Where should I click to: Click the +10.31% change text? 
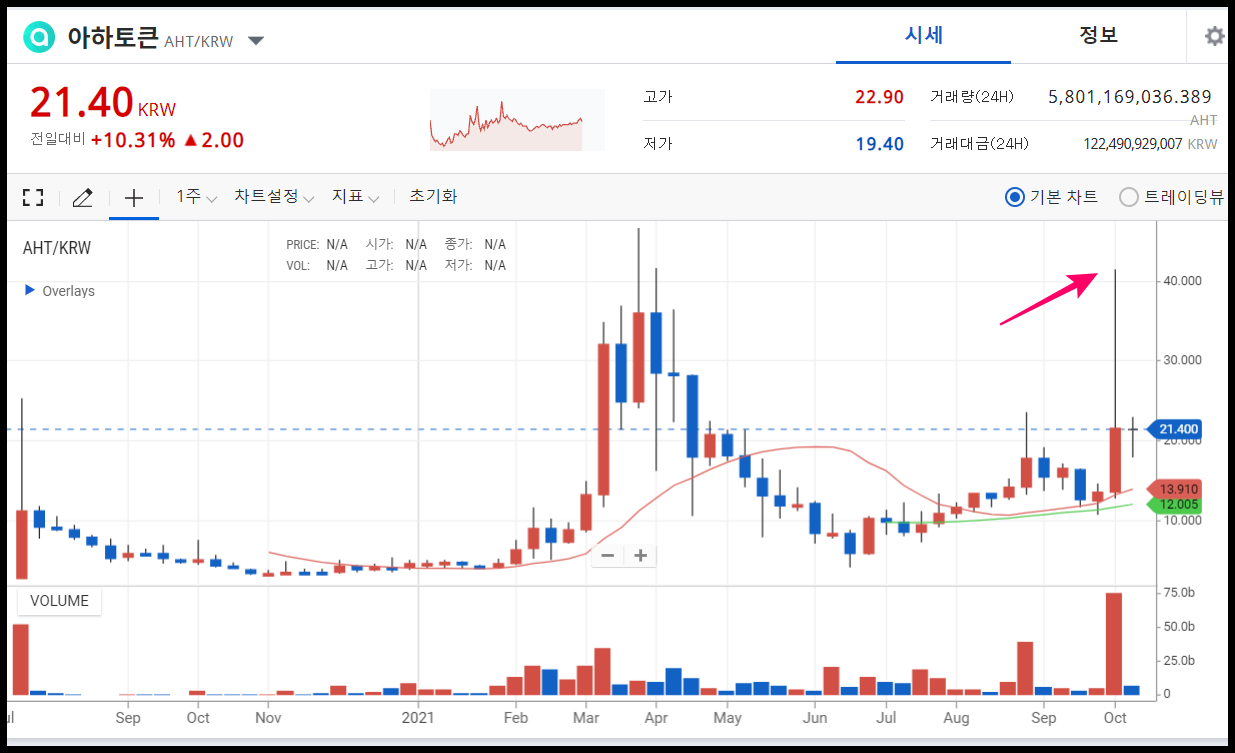(133, 140)
